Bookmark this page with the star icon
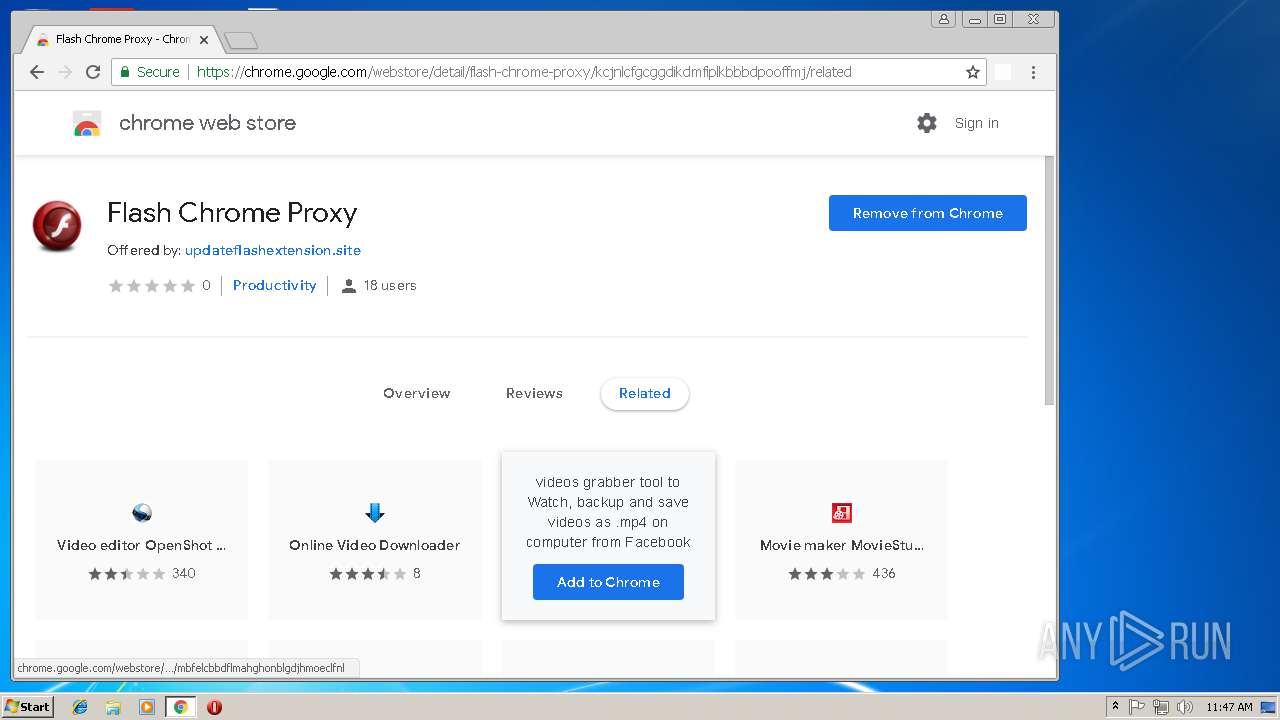Image resolution: width=1280 pixels, height=720 pixels. (972, 72)
